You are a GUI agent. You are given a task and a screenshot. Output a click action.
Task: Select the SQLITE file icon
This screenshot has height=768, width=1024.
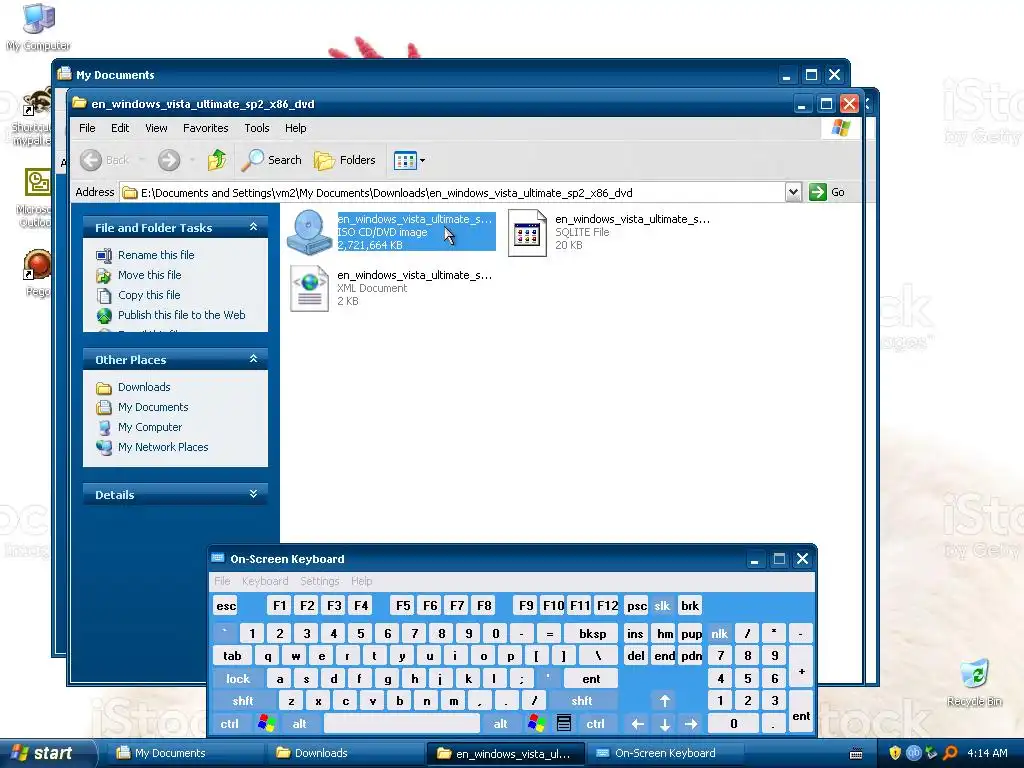527,233
